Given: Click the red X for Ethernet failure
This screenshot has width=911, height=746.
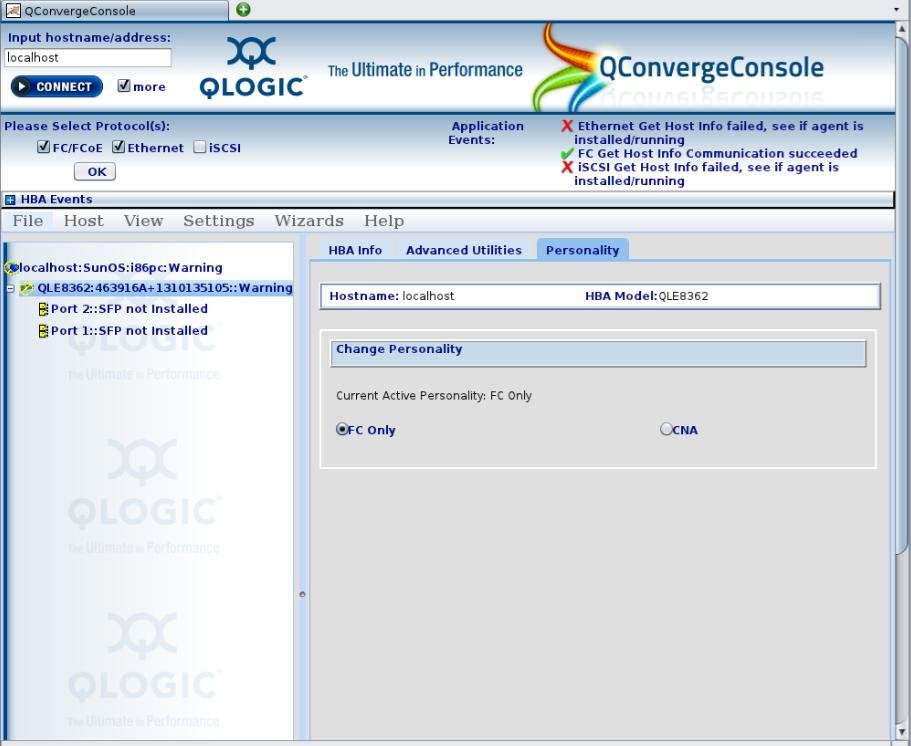Looking at the screenshot, I should (x=567, y=126).
